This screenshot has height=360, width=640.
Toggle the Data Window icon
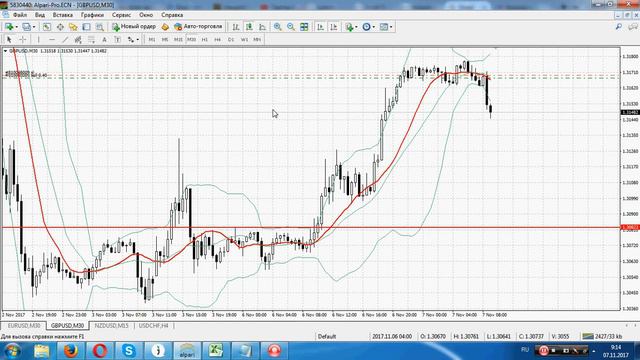point(60,27)
